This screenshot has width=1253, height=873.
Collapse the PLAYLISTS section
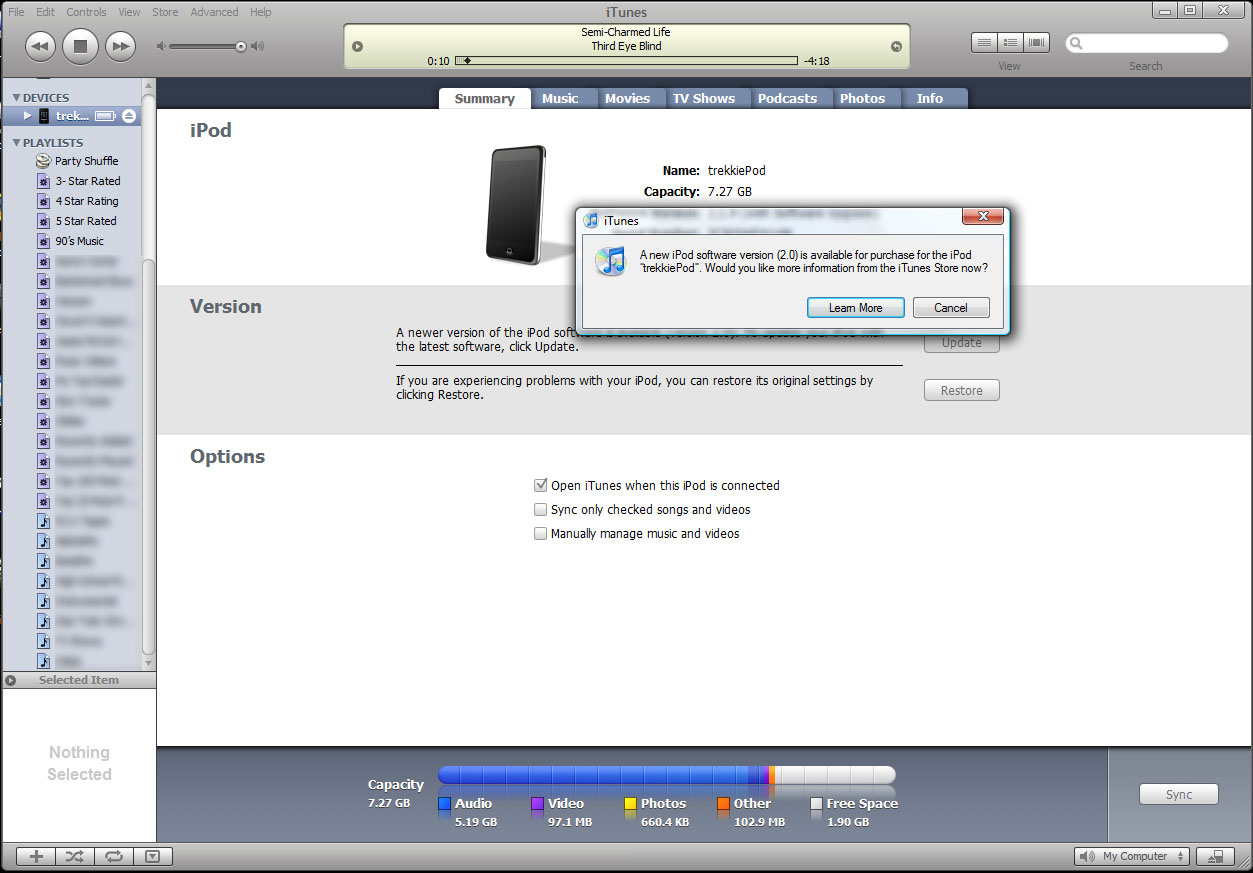(x=16, y=143)
